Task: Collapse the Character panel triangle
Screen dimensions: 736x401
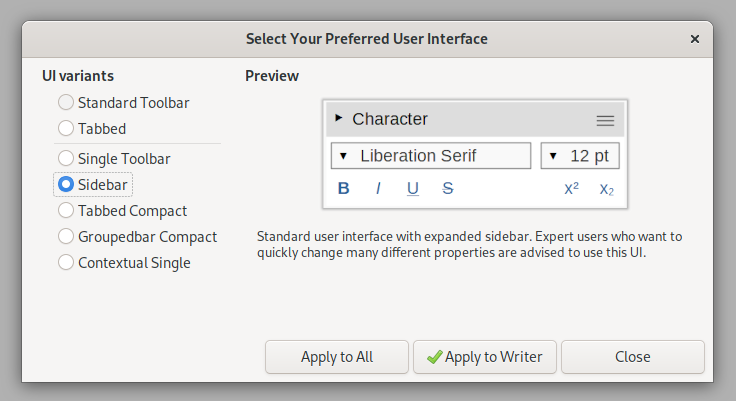Action: [339, 118]
